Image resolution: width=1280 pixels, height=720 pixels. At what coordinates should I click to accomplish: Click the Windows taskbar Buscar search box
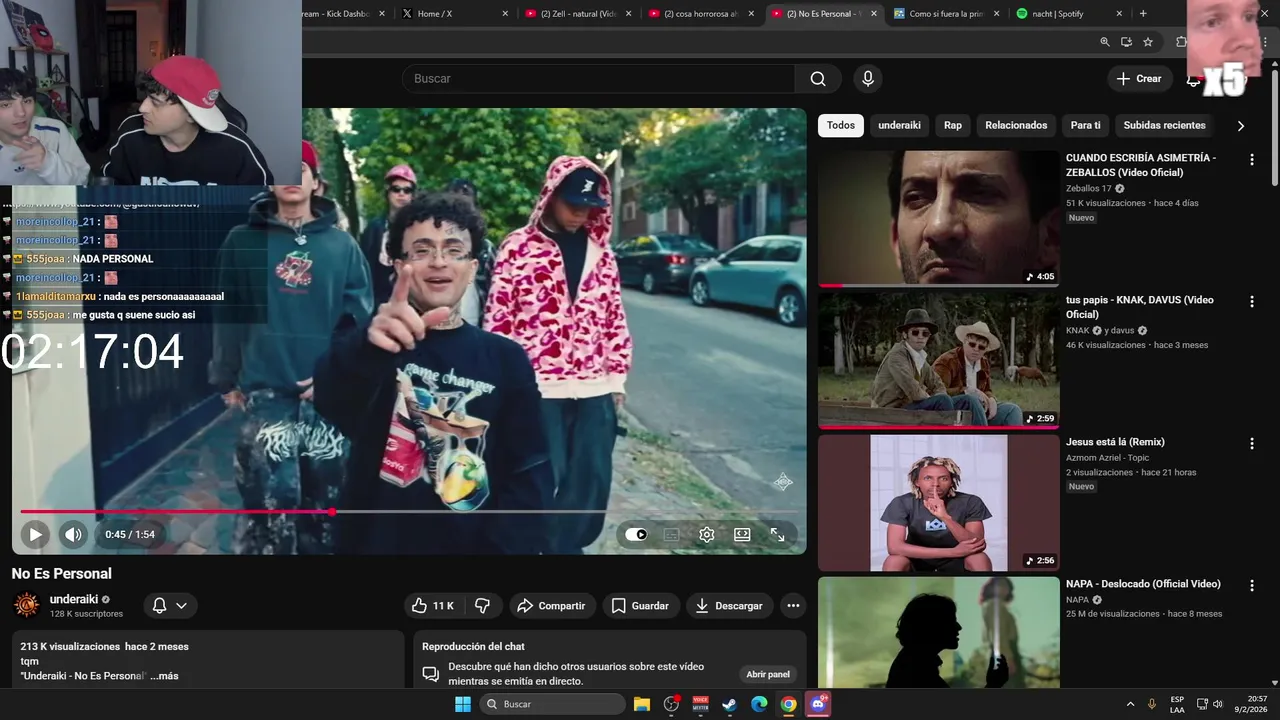click(552, 704)
